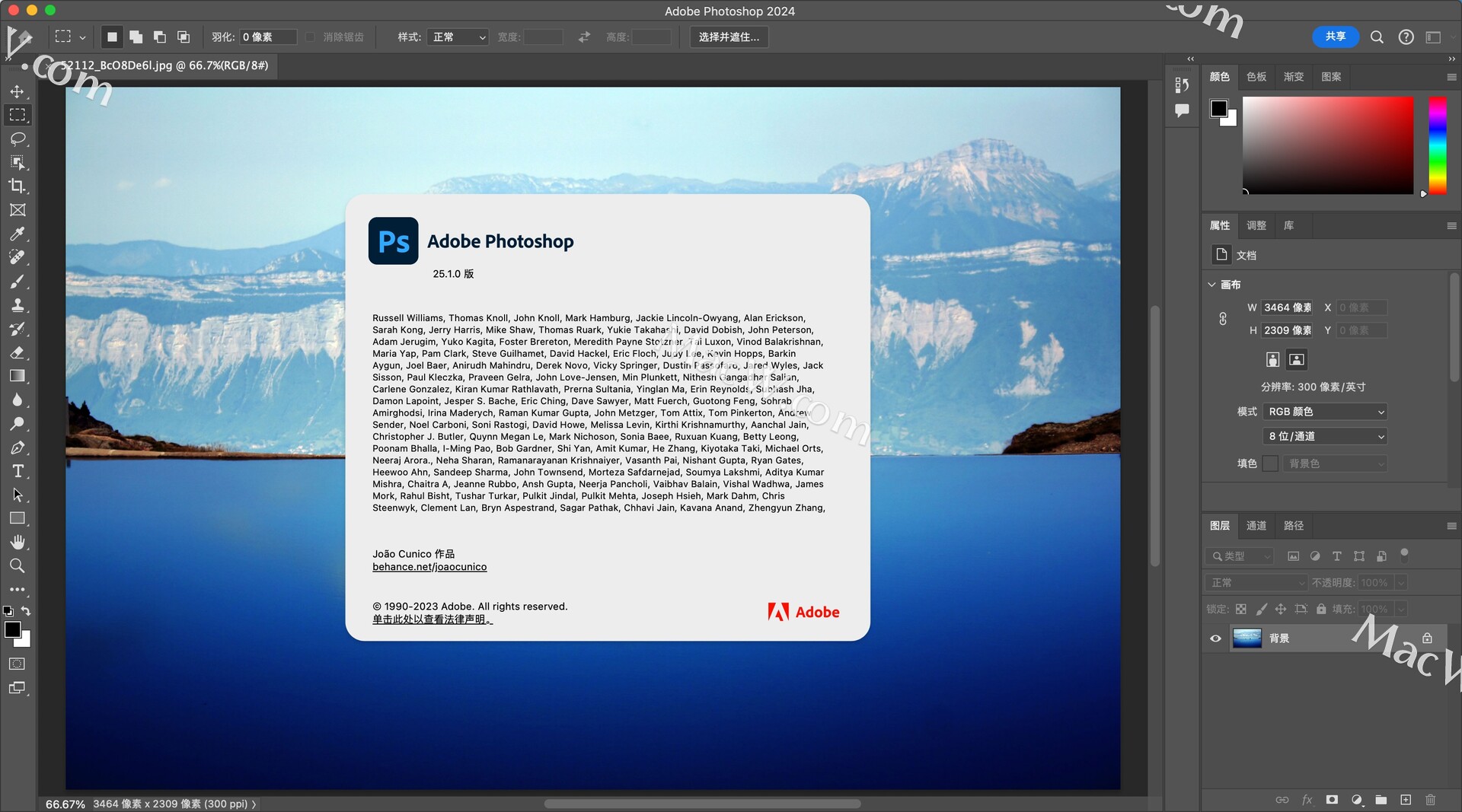Select the Lasso tool
Screen dimensions: 1462x812
pyautogui.click(x=18, y=139)
